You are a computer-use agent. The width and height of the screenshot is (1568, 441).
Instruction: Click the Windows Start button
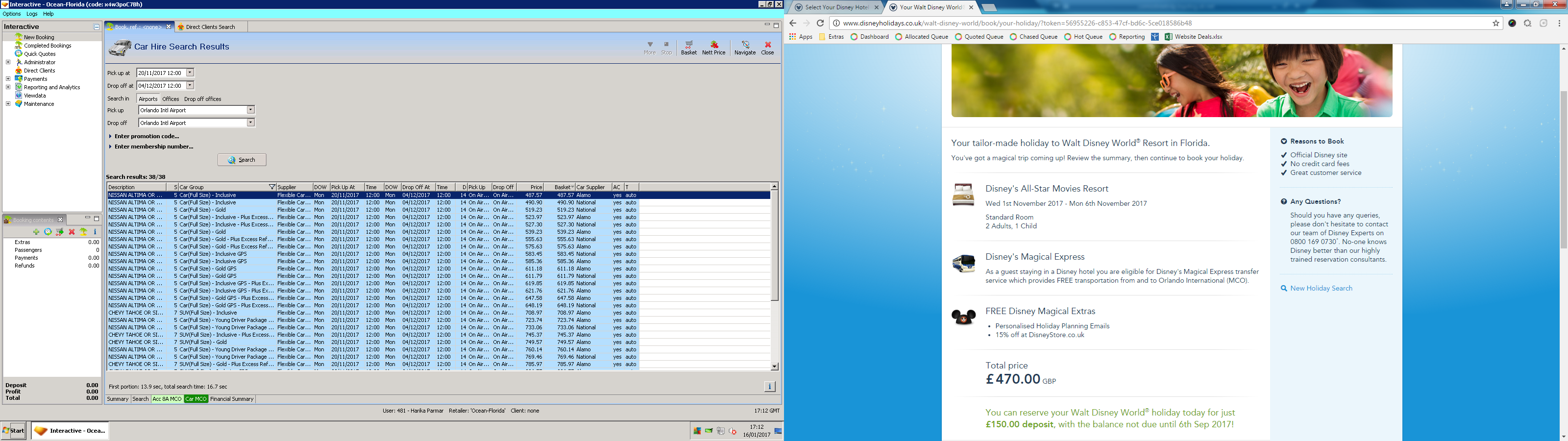tap(13, 431)
